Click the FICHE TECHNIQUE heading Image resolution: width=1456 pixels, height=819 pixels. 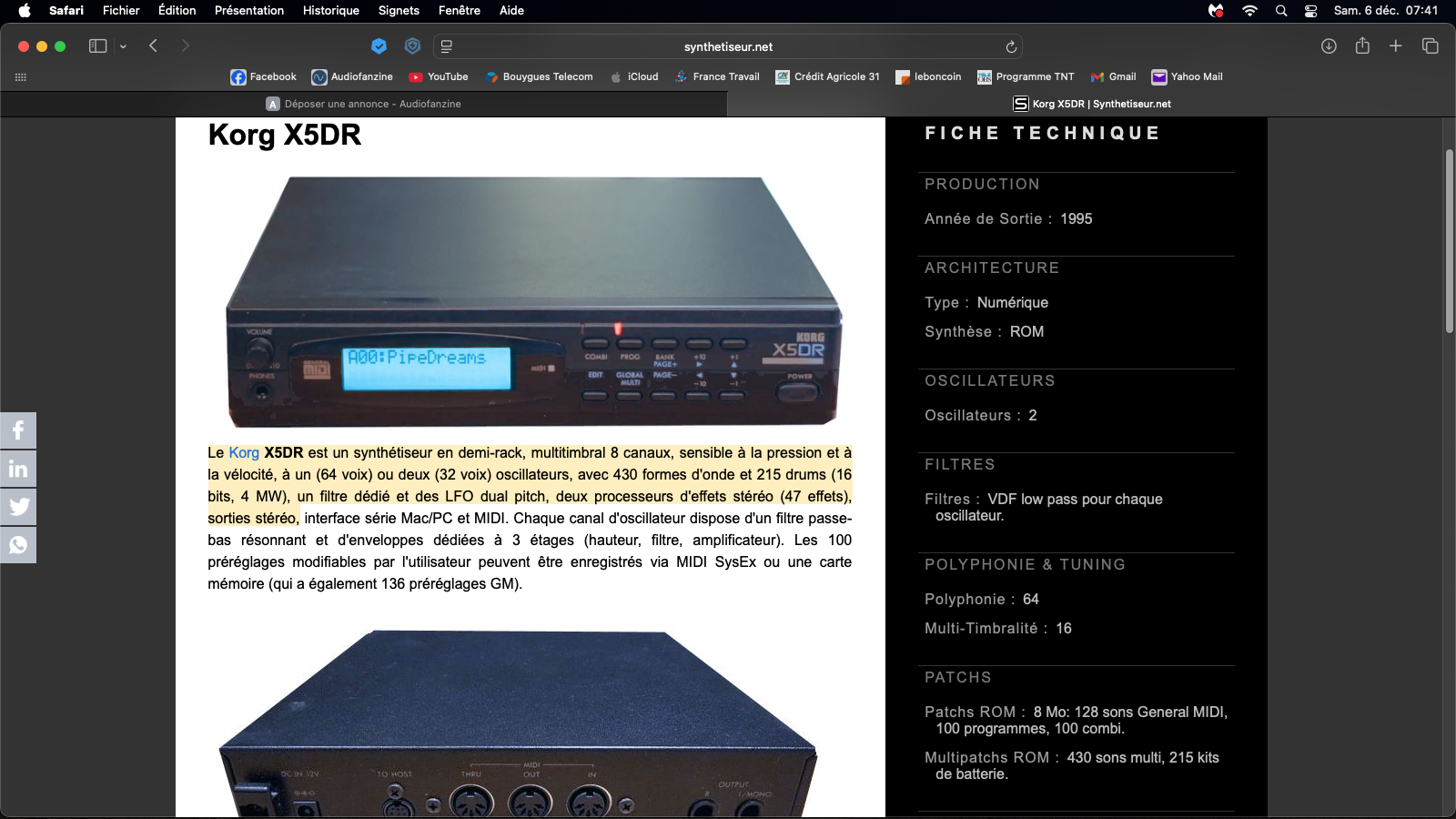pos(1042,133)
